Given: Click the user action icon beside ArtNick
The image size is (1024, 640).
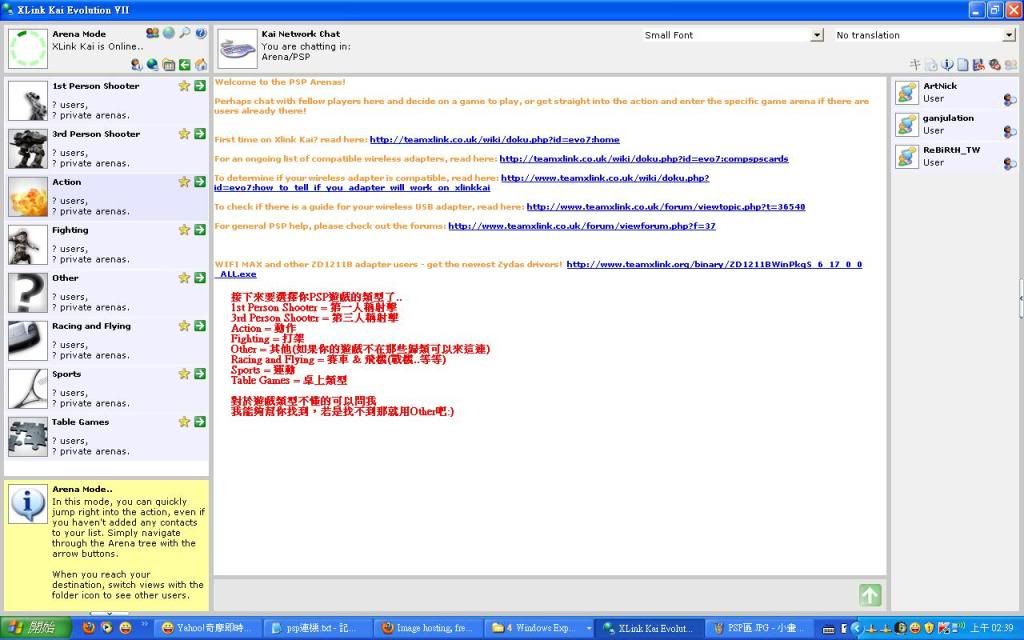Looking at the screenshot, I should tap(1010, 99).
